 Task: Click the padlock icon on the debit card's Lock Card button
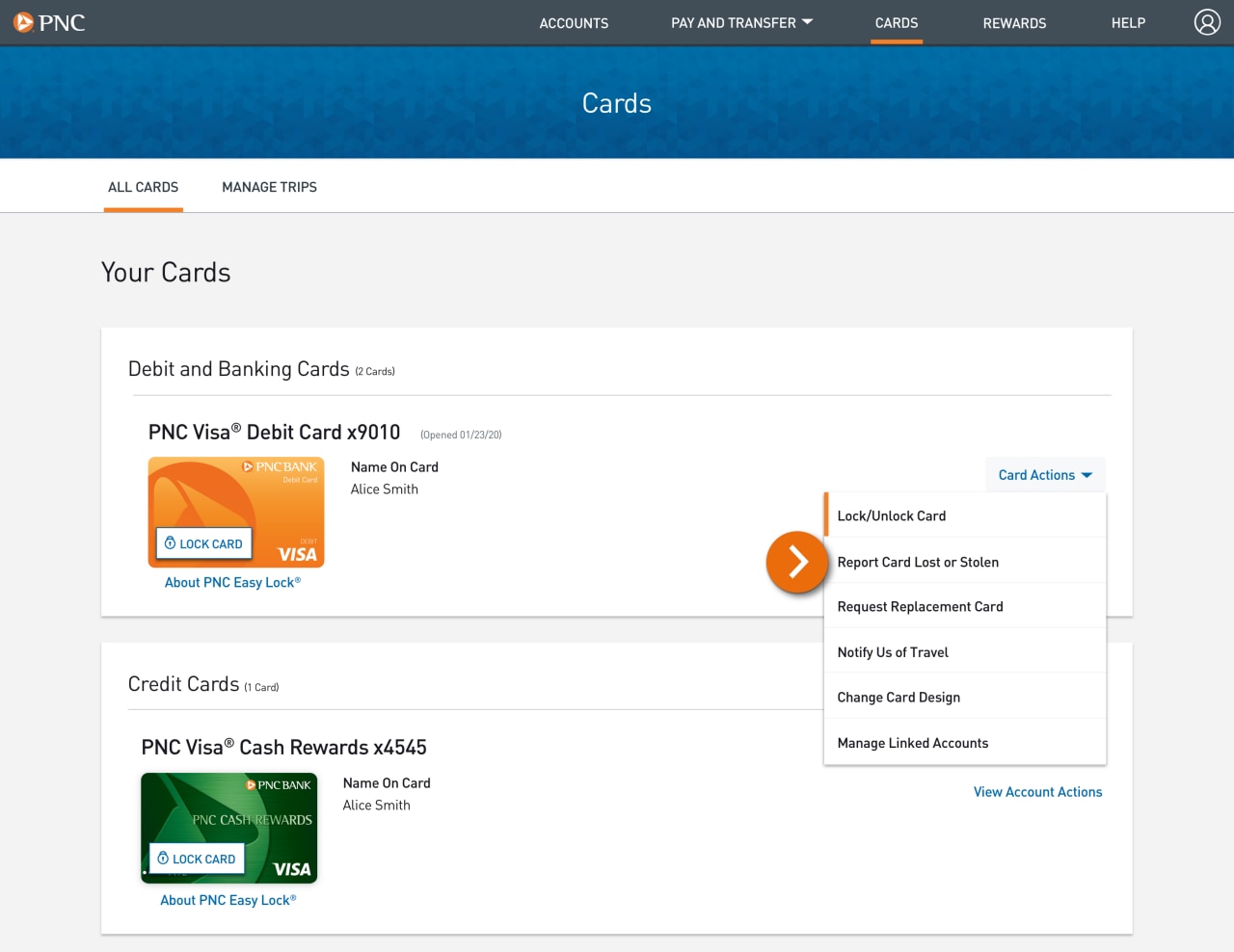172,542
